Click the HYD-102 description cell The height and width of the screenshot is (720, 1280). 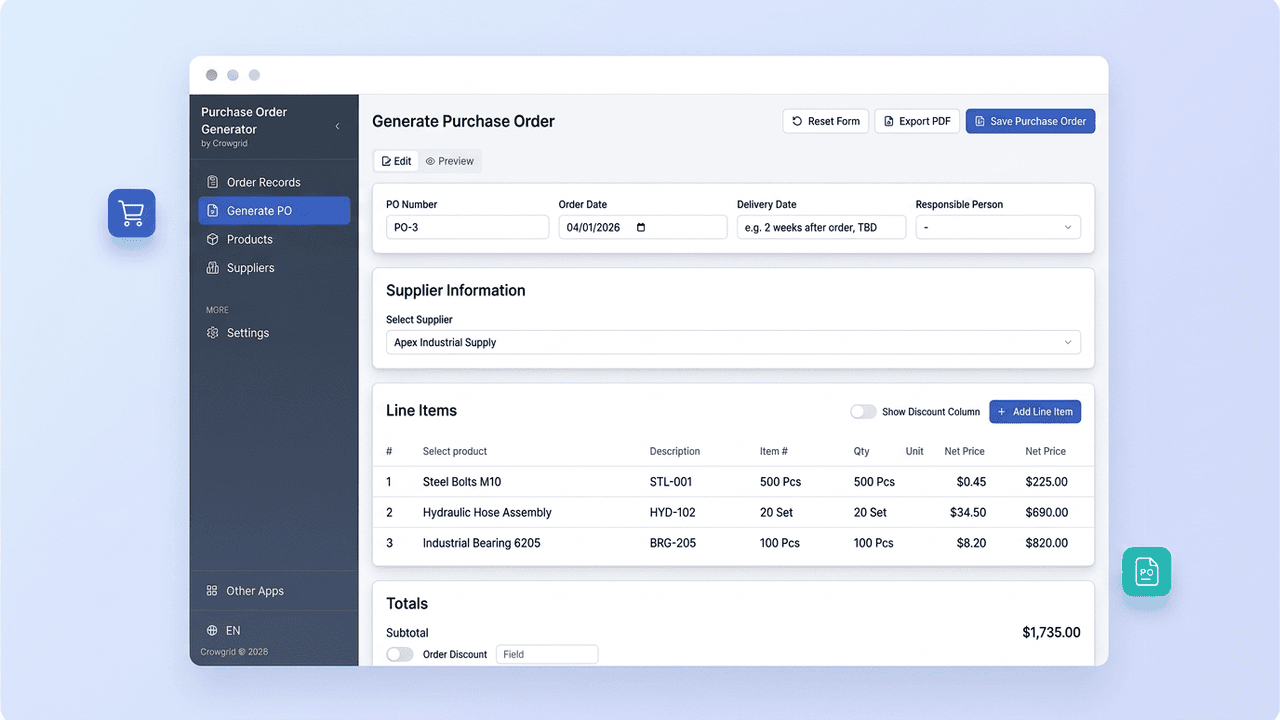coord(672,512)
